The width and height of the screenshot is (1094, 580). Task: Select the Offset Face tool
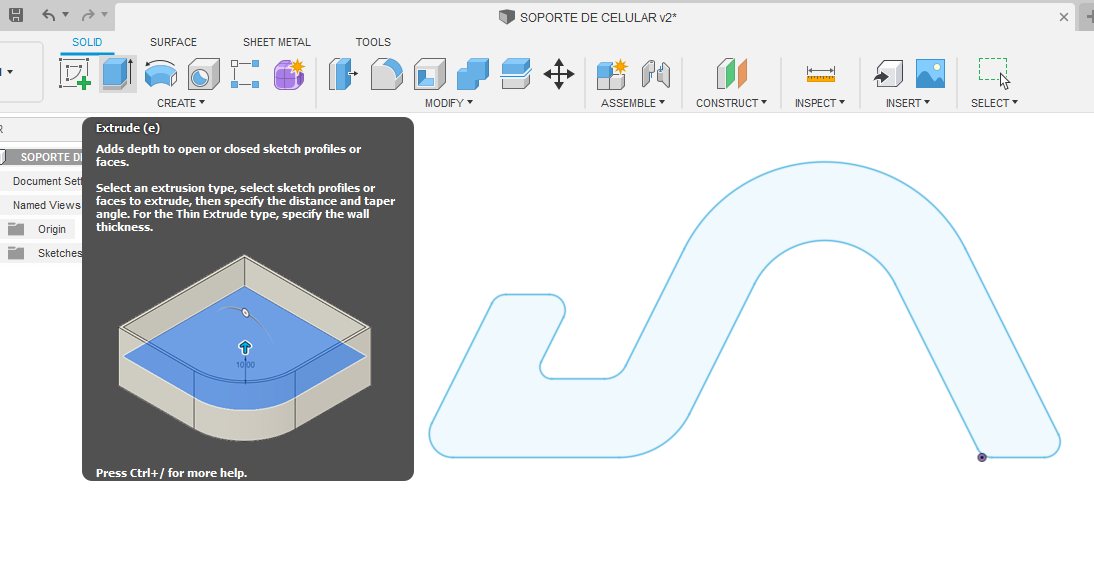point(516,73)
